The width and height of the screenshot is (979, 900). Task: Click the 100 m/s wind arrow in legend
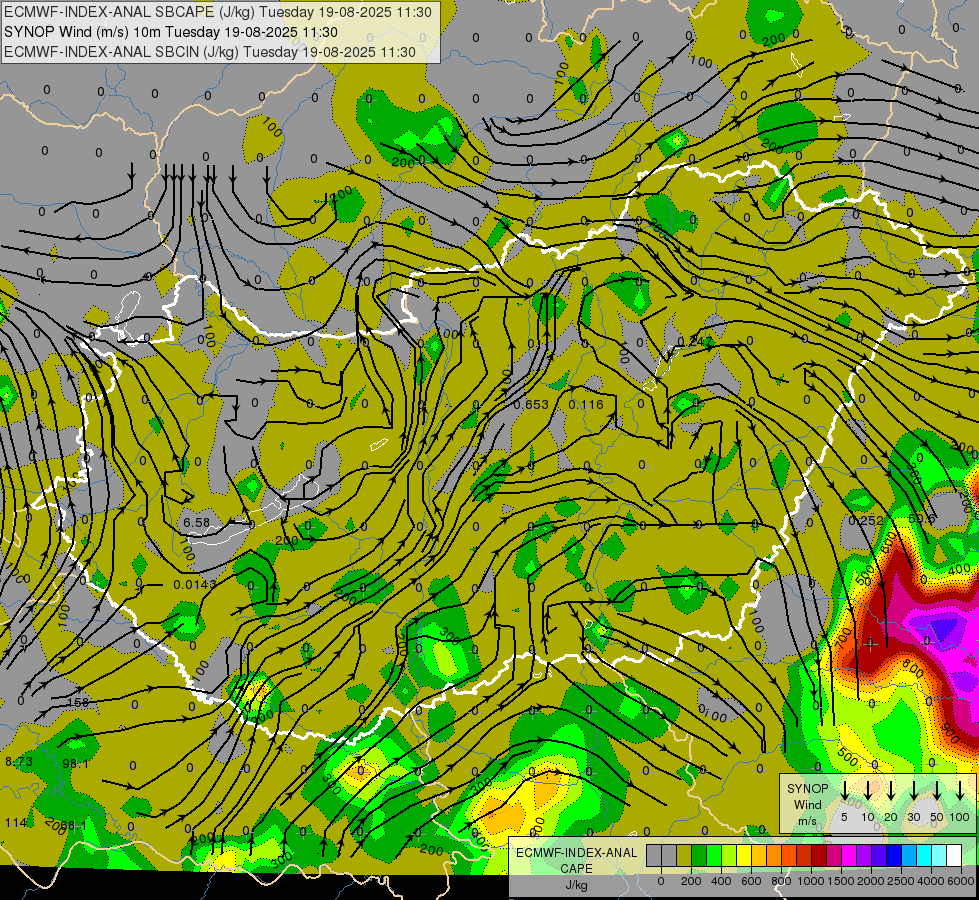(960, 790)
